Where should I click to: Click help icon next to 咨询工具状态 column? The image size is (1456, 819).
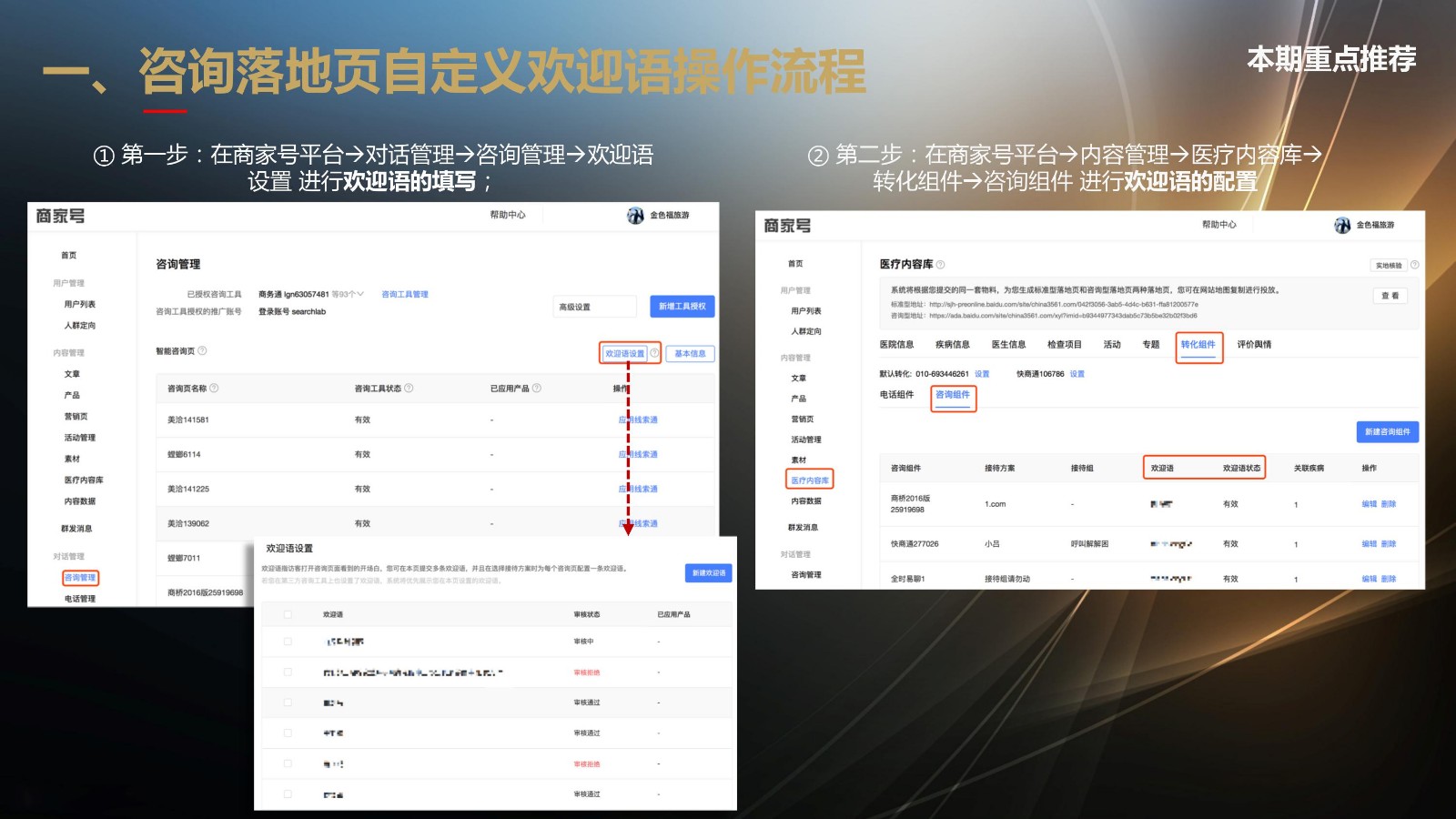tap(409, 389)
